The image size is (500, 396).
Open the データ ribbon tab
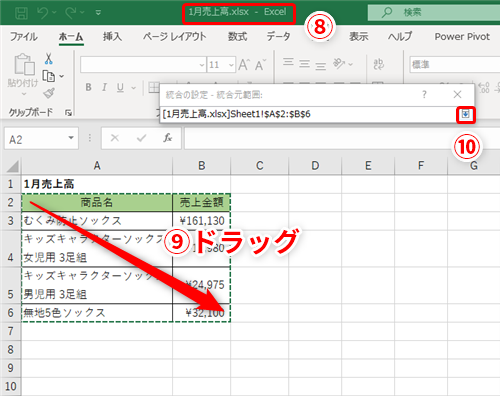click(x=278, y=36)
